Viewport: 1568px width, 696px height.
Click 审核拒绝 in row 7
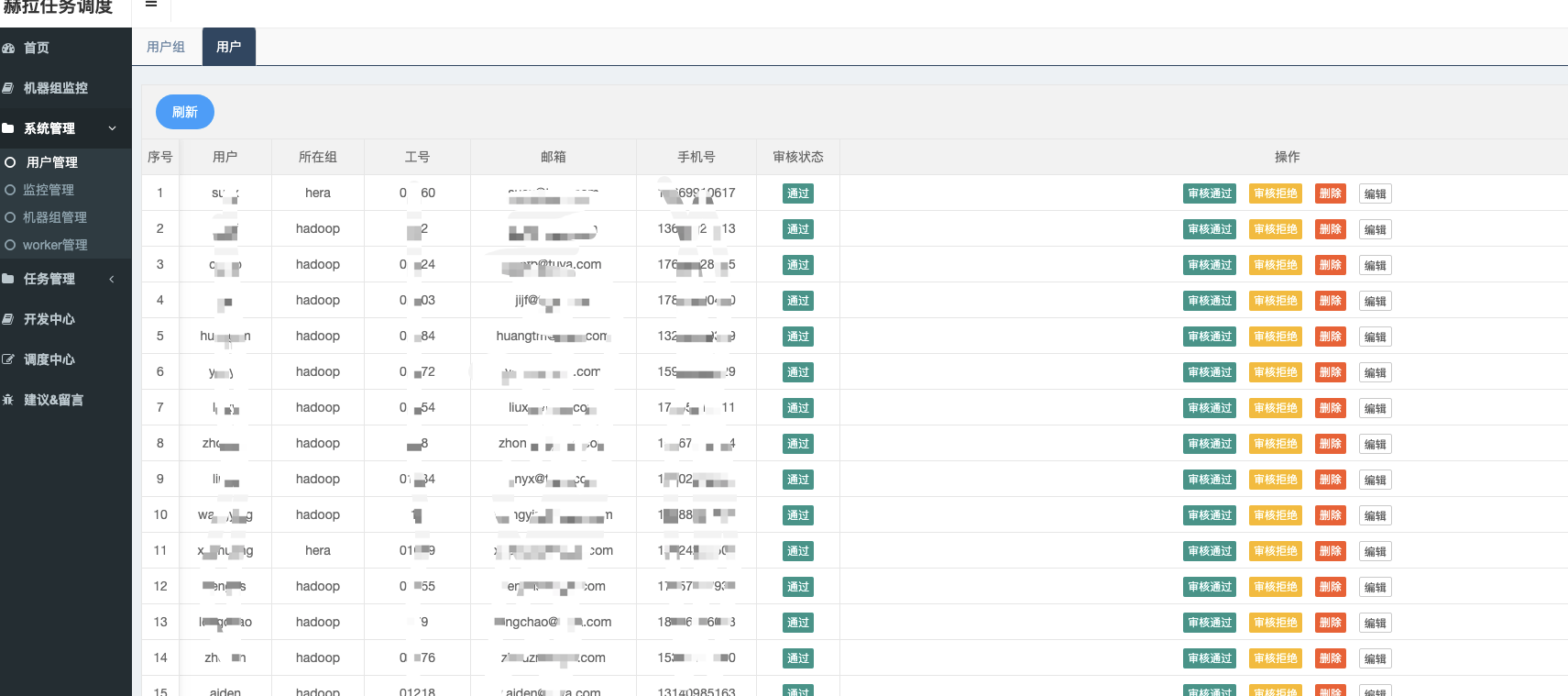[1276, 408]
